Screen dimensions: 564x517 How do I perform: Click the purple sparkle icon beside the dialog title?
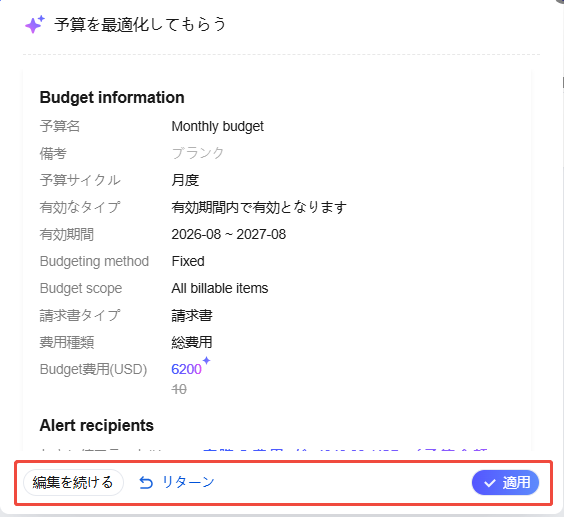[35, 24]
